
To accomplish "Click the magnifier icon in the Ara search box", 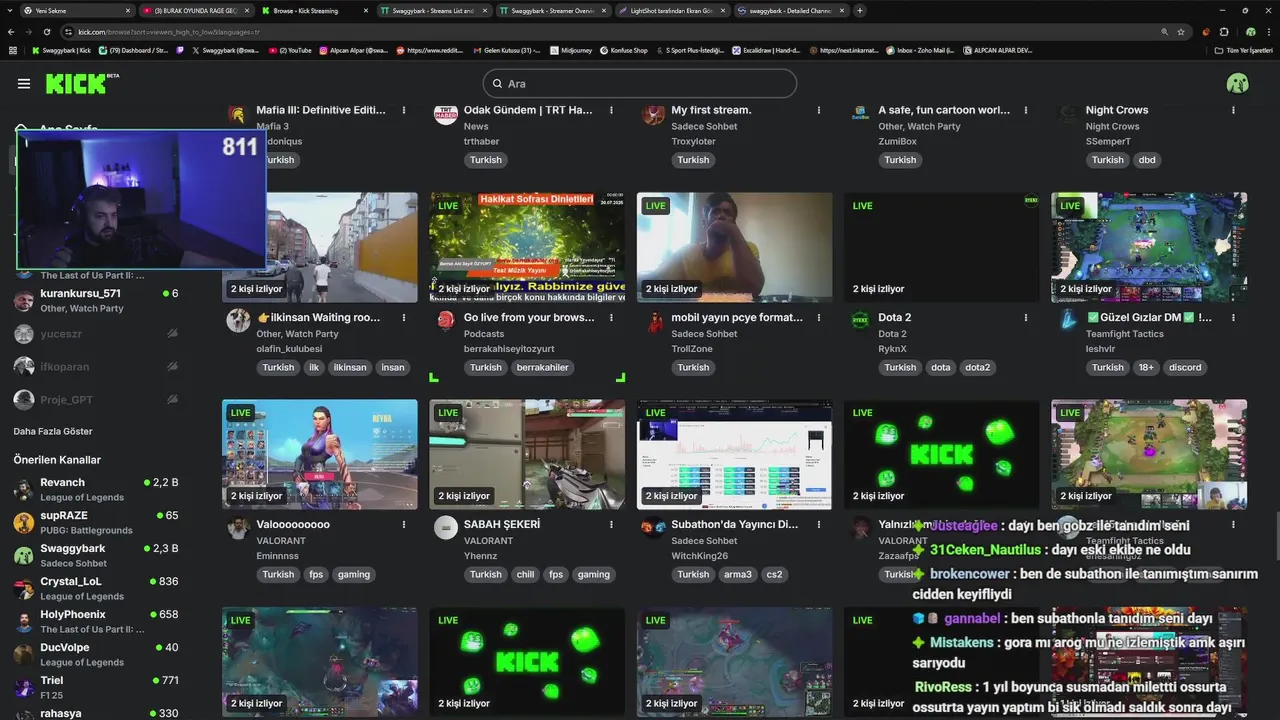I will click(x=497, y=84).
